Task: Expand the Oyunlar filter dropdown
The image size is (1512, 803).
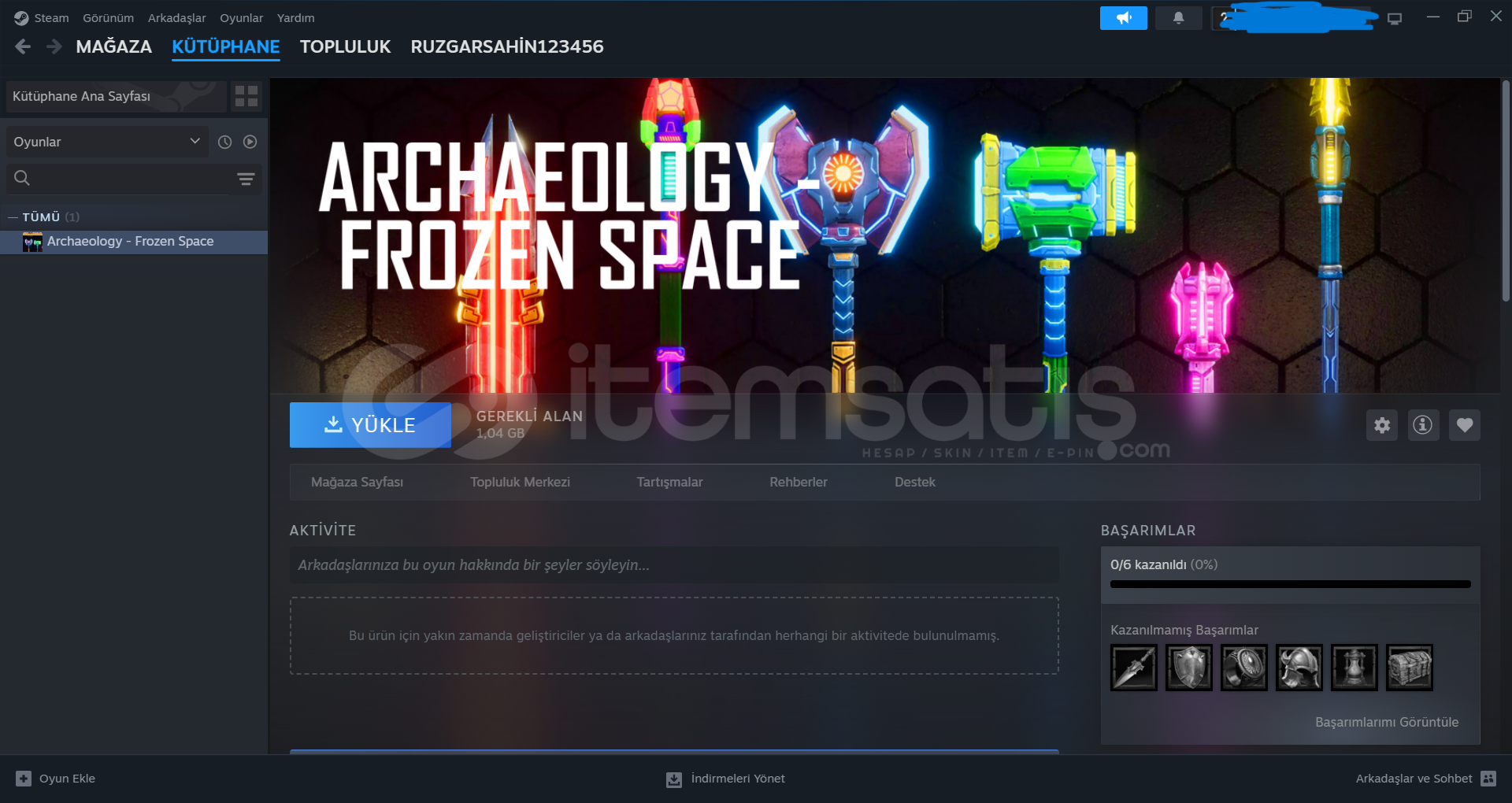Action: click(x=107, y=142)
